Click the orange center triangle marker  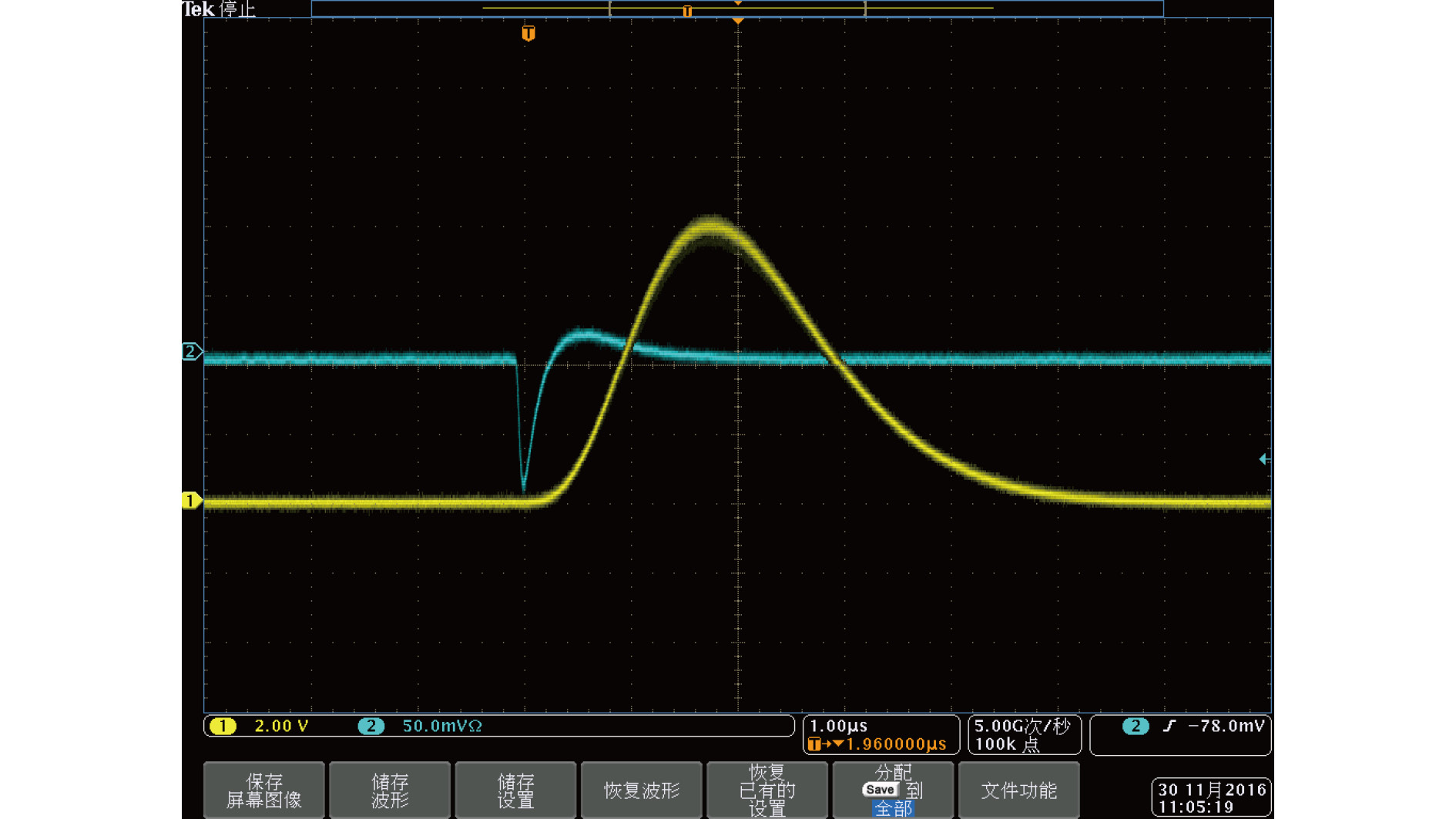tap(738, 21)
